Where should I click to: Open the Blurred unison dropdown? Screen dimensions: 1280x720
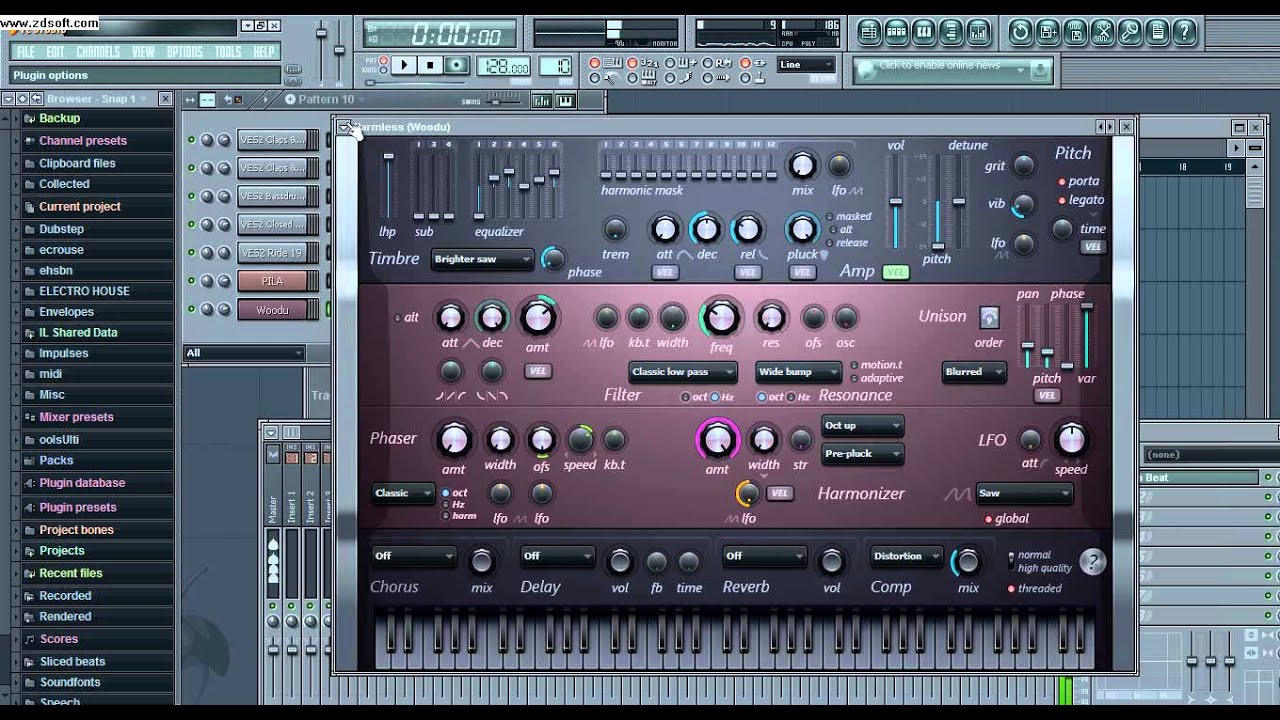point(973,372)
